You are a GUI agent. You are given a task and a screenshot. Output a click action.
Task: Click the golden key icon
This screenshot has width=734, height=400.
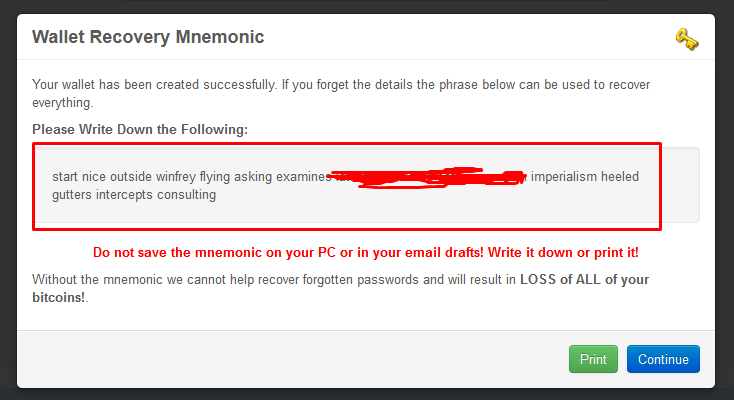point(687,39)
